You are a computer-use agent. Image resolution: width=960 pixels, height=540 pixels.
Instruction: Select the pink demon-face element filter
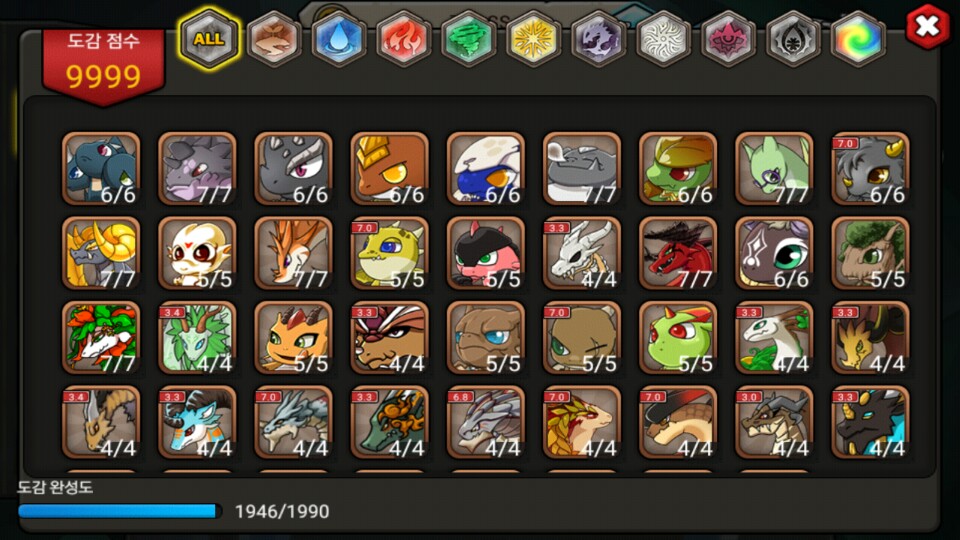728,39
